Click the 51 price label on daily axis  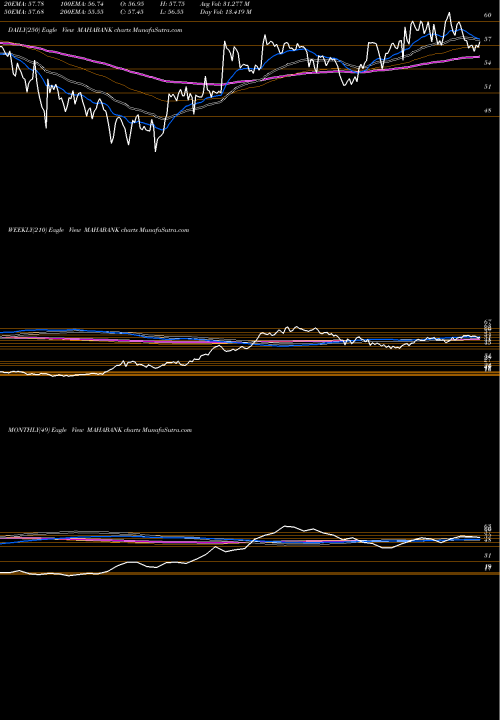[x=488, y=86]
